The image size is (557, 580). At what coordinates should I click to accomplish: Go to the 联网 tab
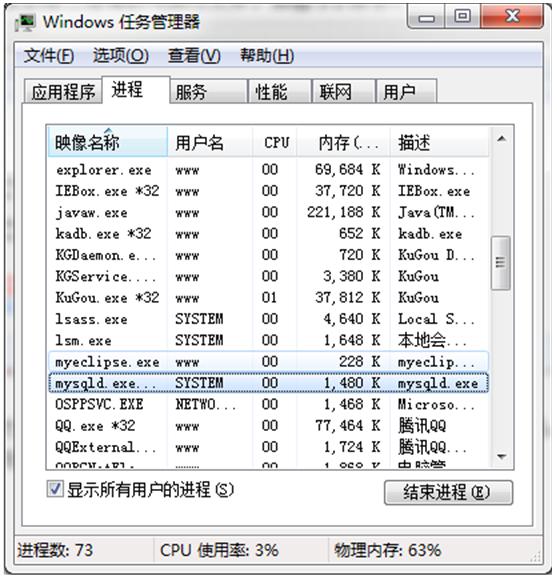click(x=343, y=92)
